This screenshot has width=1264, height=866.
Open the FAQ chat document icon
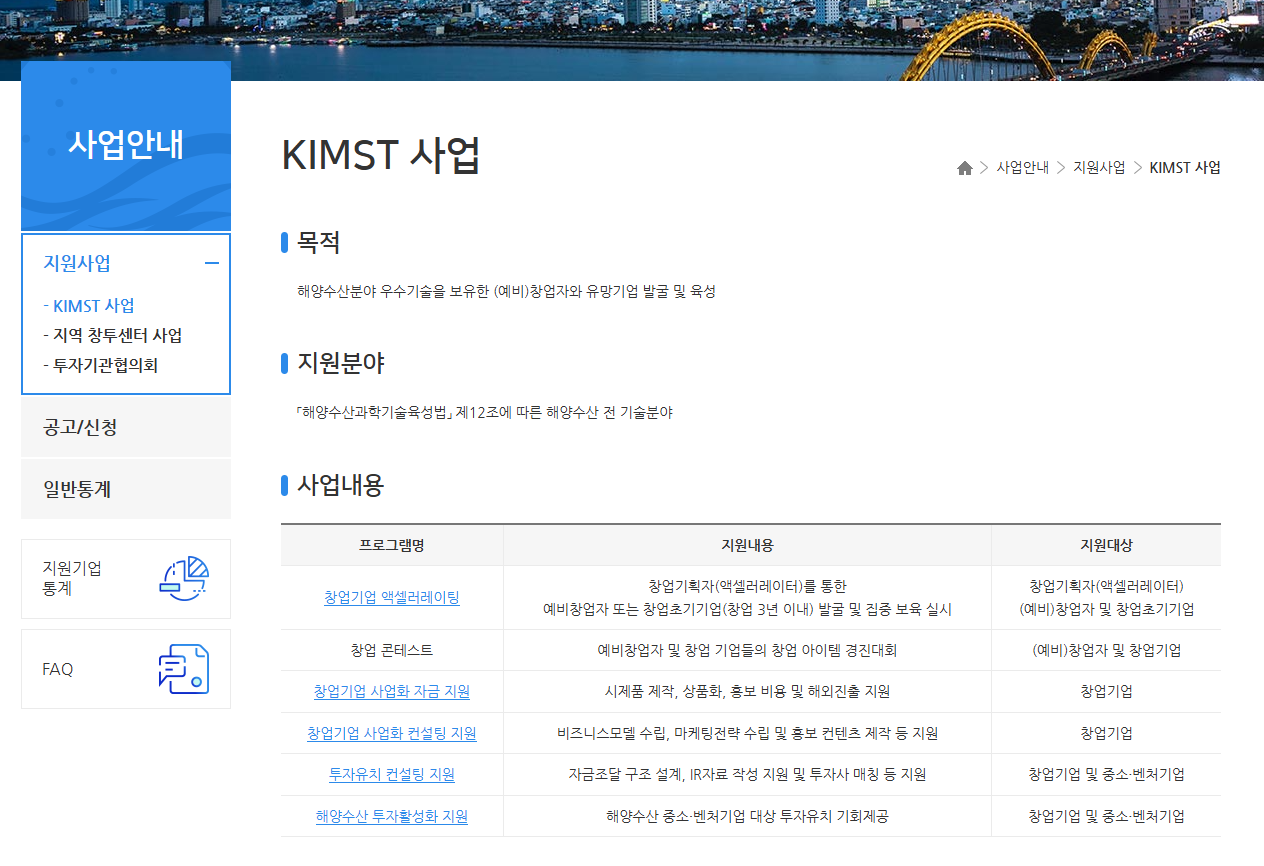tap(184, 669)
